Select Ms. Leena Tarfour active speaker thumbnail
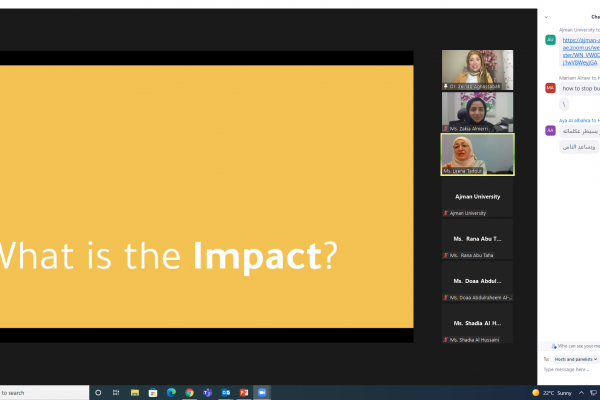This screenshot has height=400, width=600. 478,155
